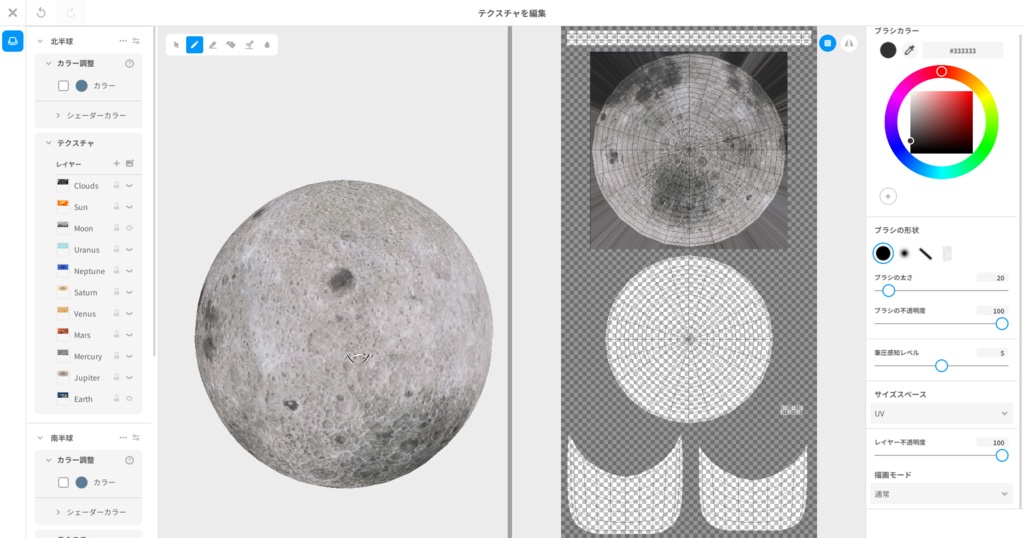Toggle the UV grid display button
Viewport: 1024px width, 538px height.
(827, 43)
